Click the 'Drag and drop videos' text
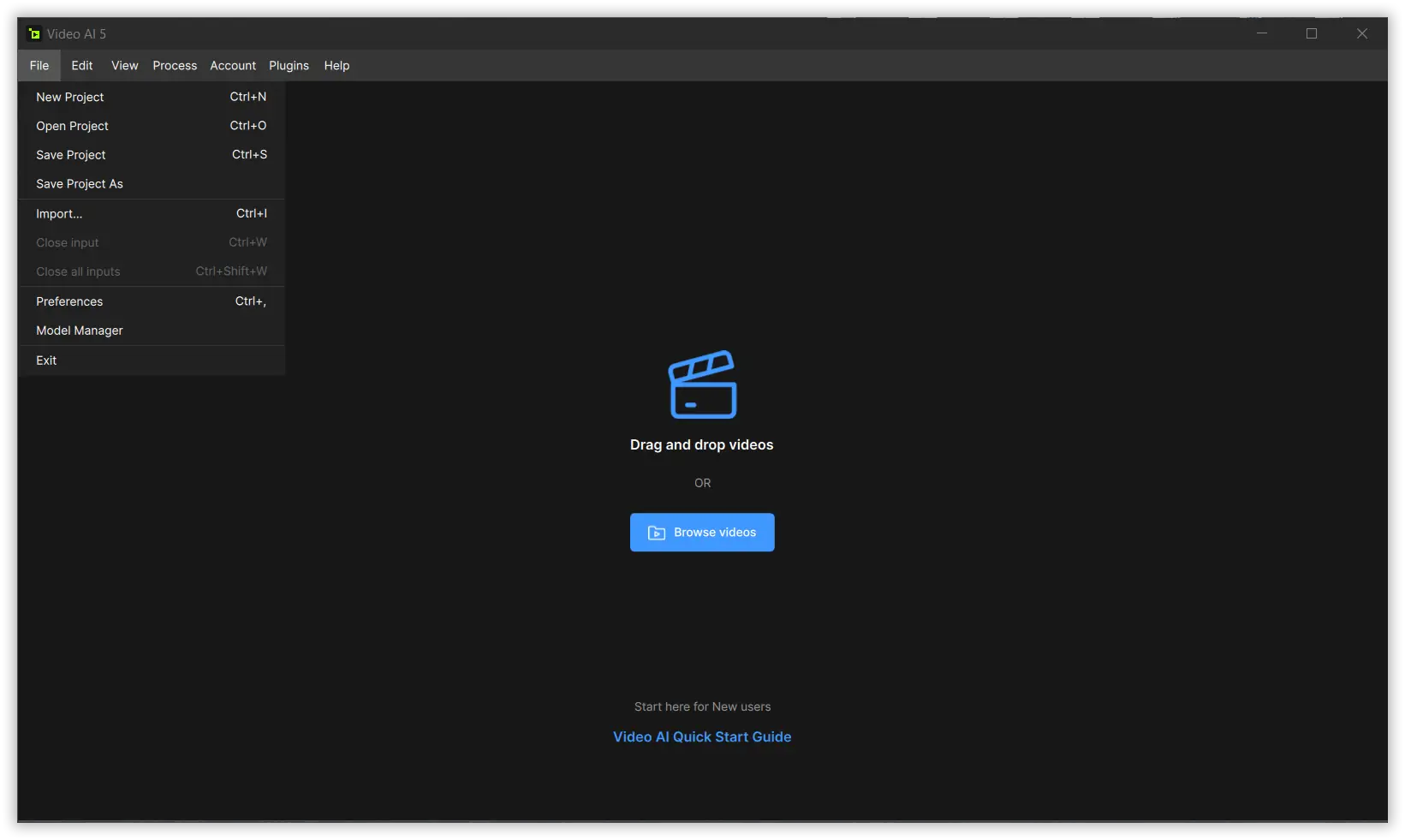This screenshot has width=1405, height=840. coord(702,445)
